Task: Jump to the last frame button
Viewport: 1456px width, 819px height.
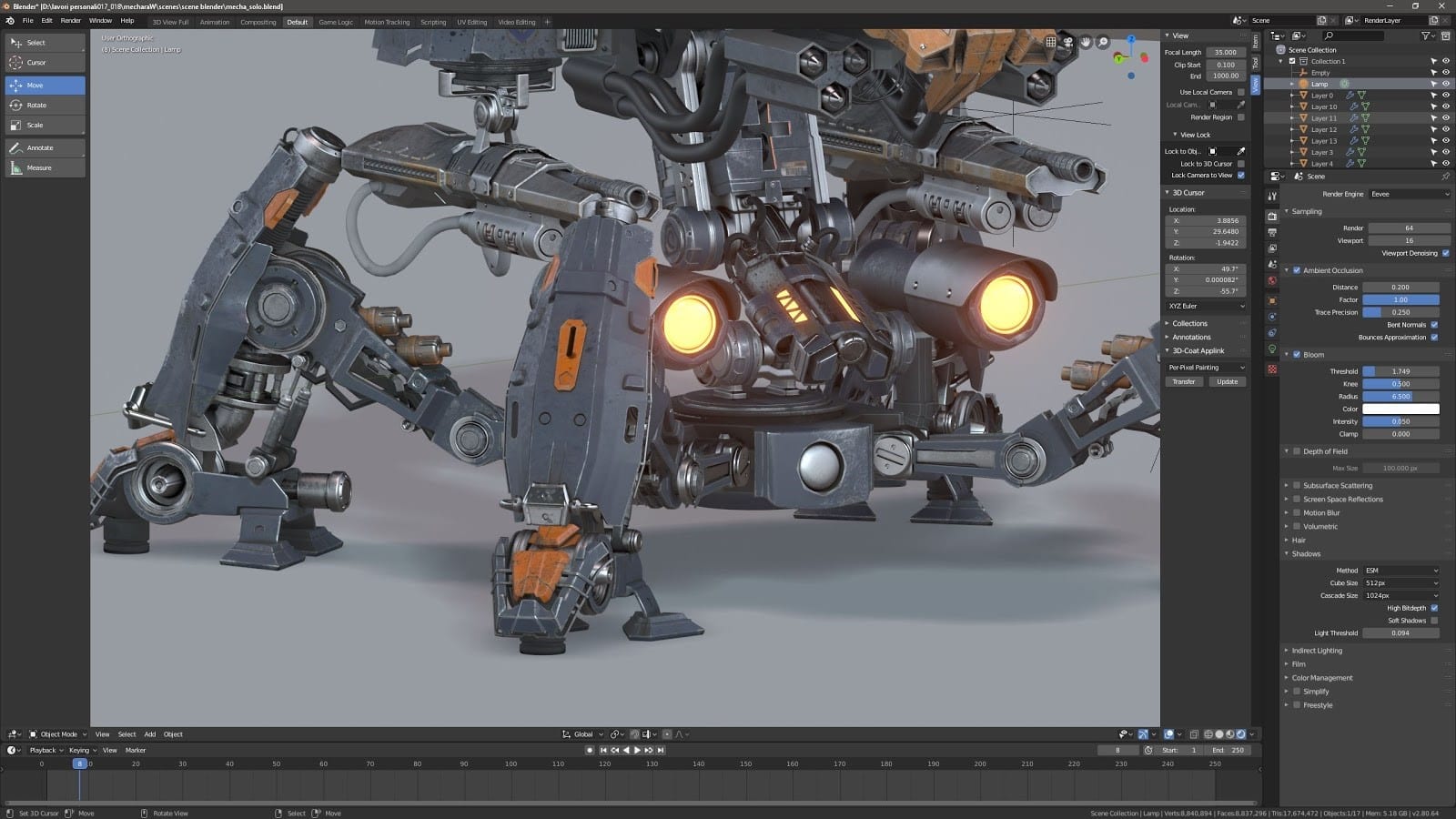Action: coord(661,750)
